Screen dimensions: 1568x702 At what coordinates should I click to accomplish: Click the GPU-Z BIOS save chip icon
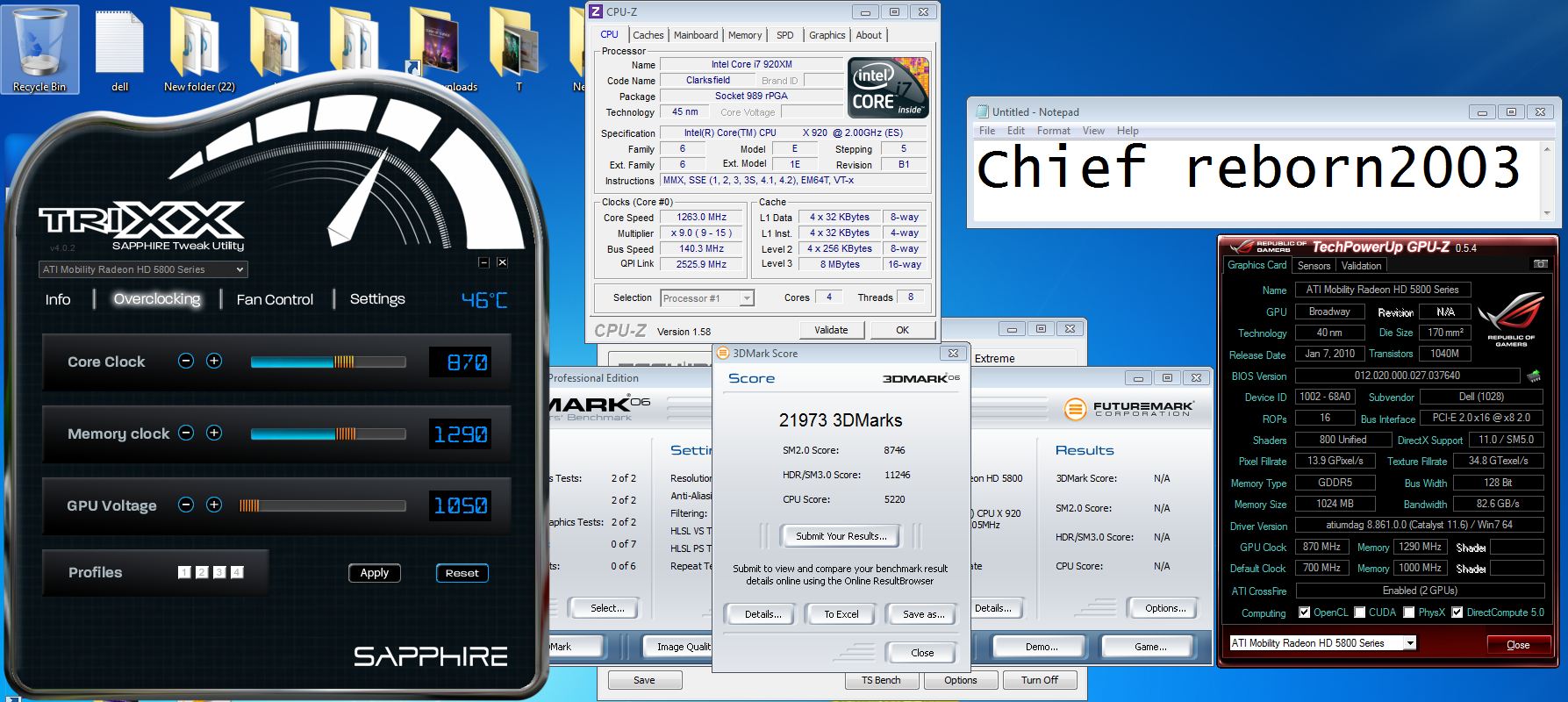coord(1534,376)
